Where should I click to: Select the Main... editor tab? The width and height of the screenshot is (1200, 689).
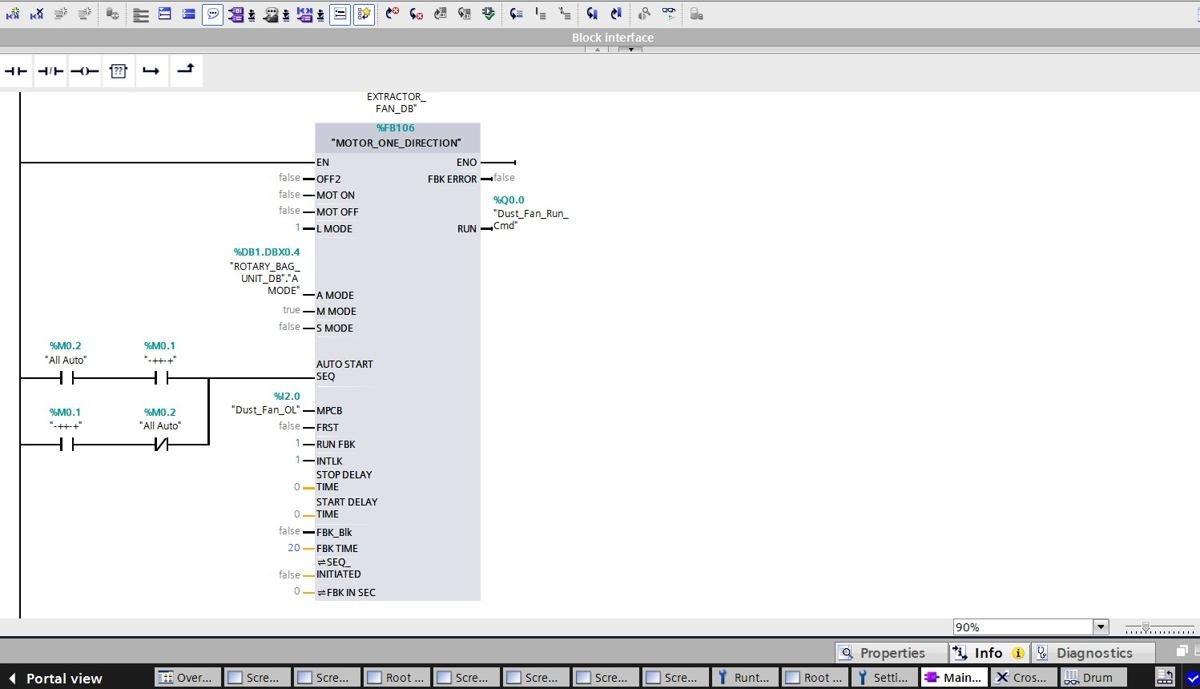pos(953,677)
